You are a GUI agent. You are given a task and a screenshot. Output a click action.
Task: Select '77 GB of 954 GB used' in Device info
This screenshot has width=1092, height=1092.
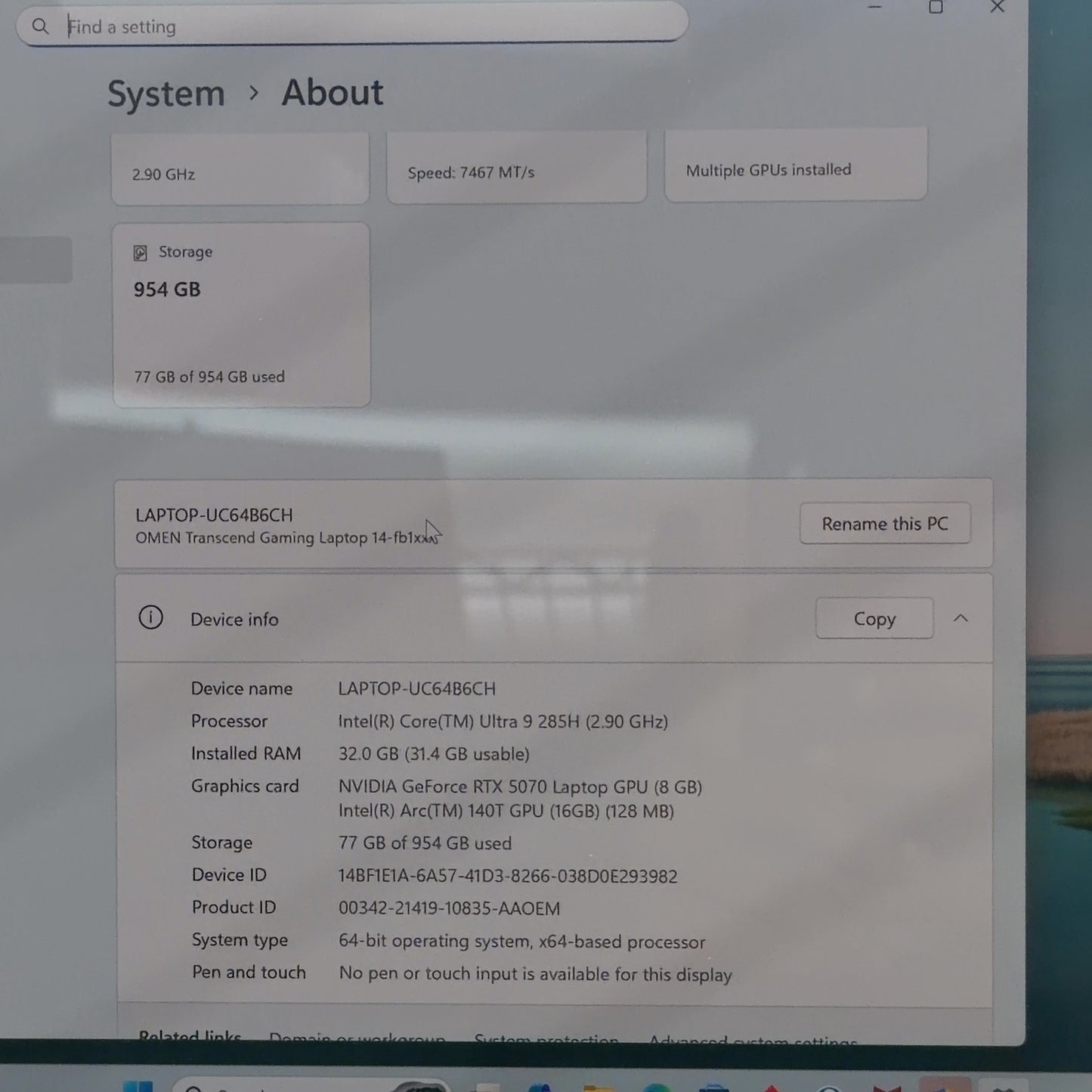(425, 843)
